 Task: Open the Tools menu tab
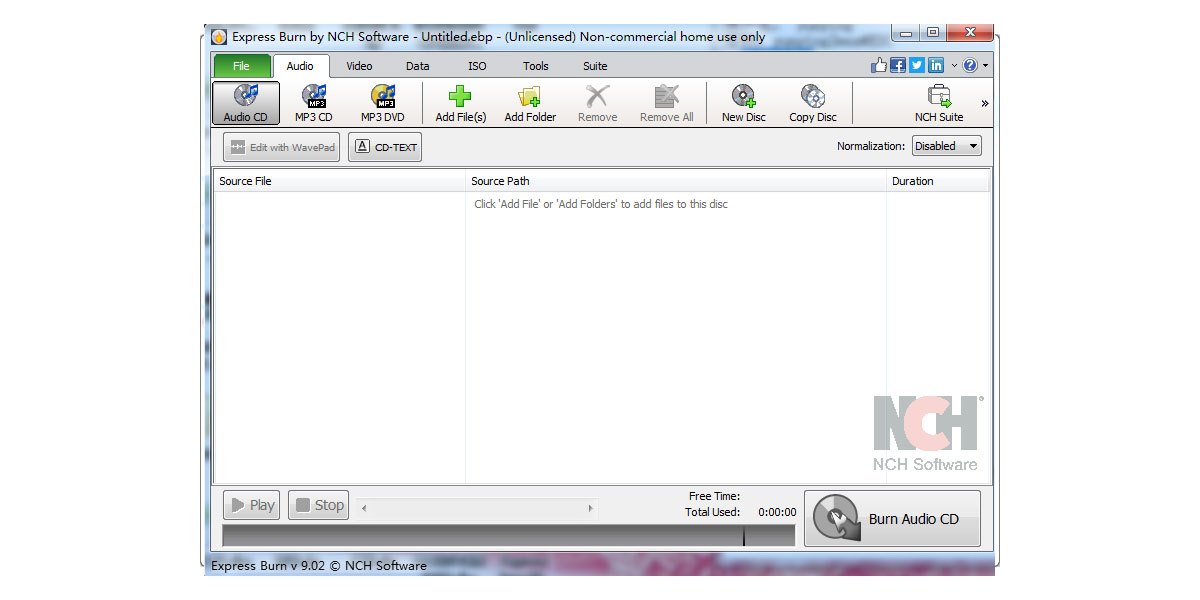535,65
